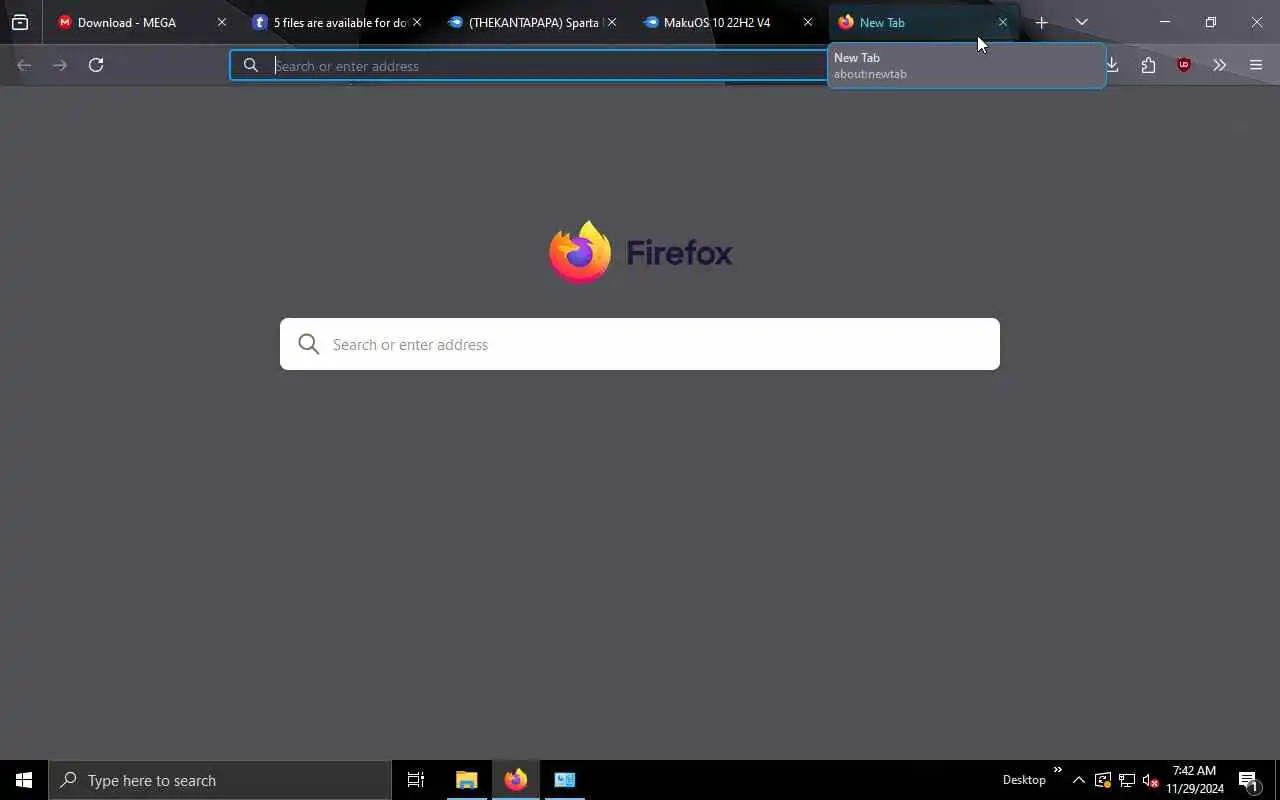Close the (THEKANTAPAPA) Sparta tab
Image resolution: width=1280 pixels, height=800 pixels.
(612, 22)
